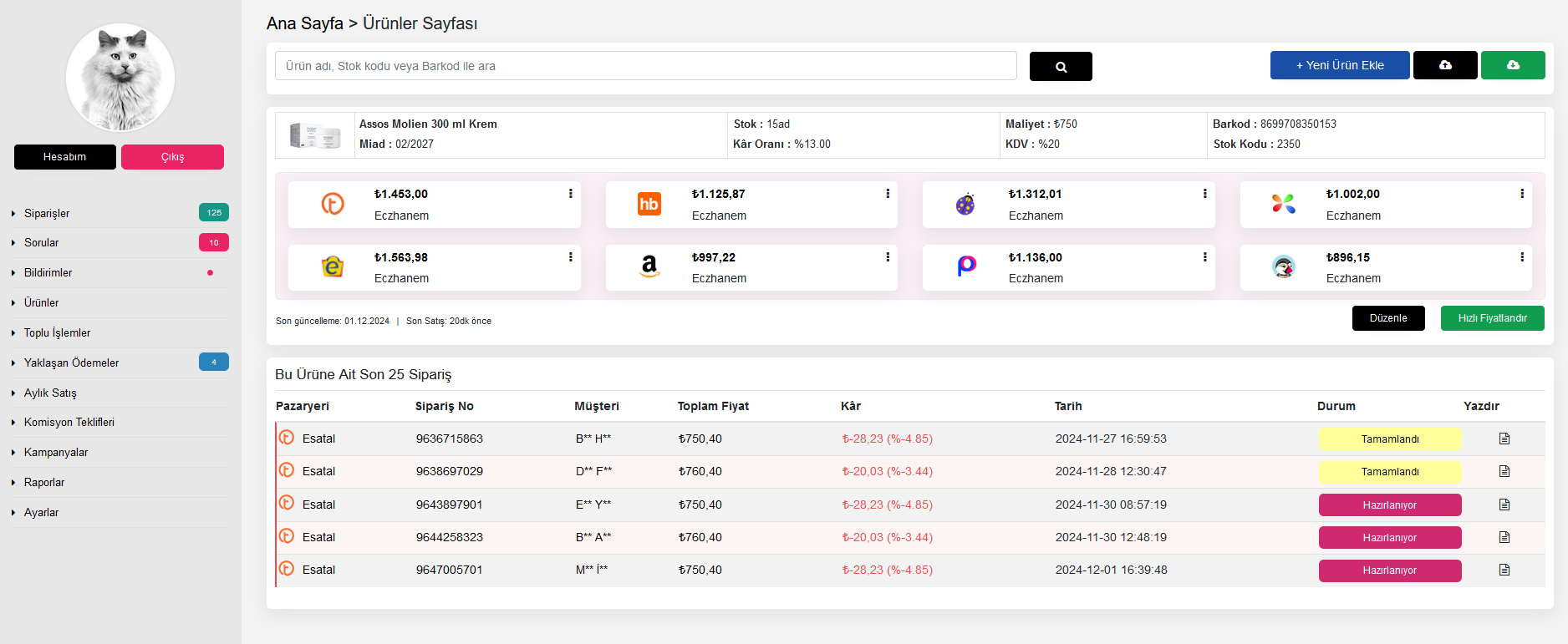The image size is (1568, 644).
Task: Expand the Ayarlar sidebar section
Action: click(41, 513)
